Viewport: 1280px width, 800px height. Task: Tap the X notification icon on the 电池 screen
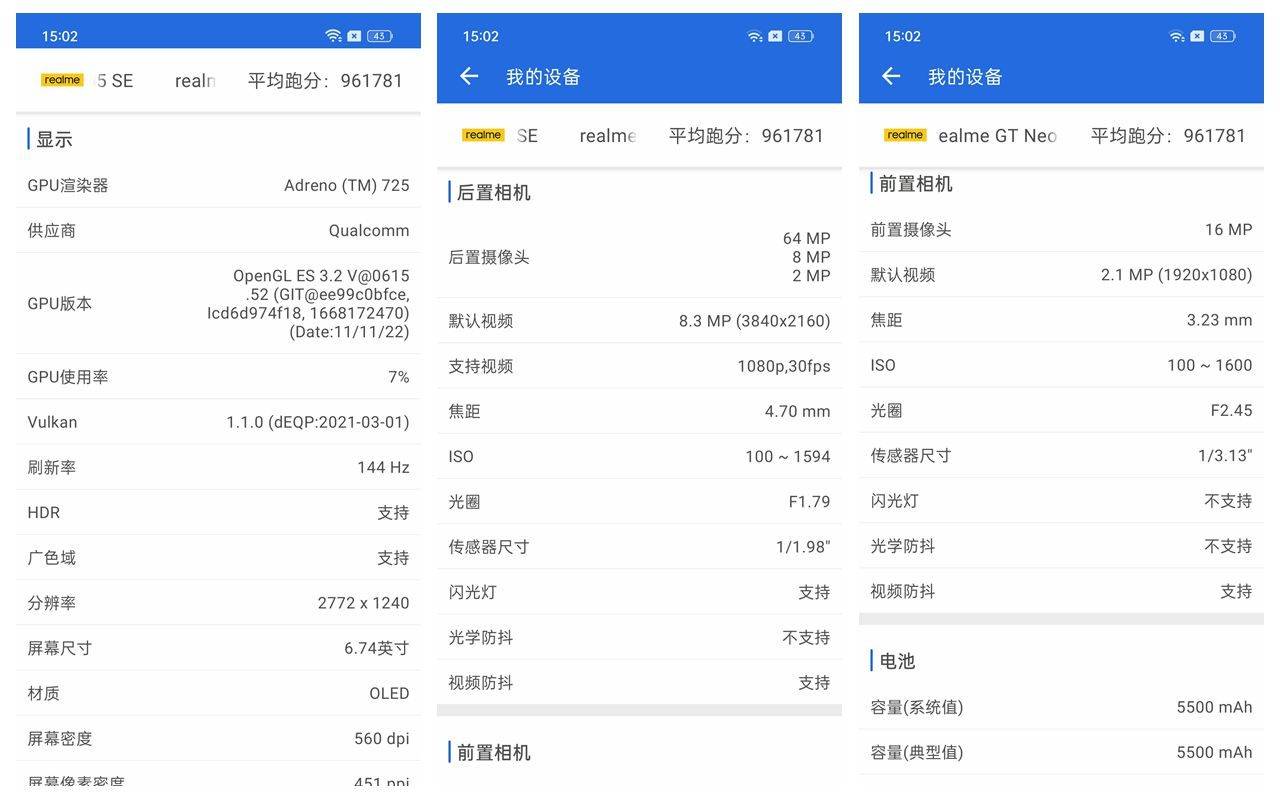[x=1198, y=36]
